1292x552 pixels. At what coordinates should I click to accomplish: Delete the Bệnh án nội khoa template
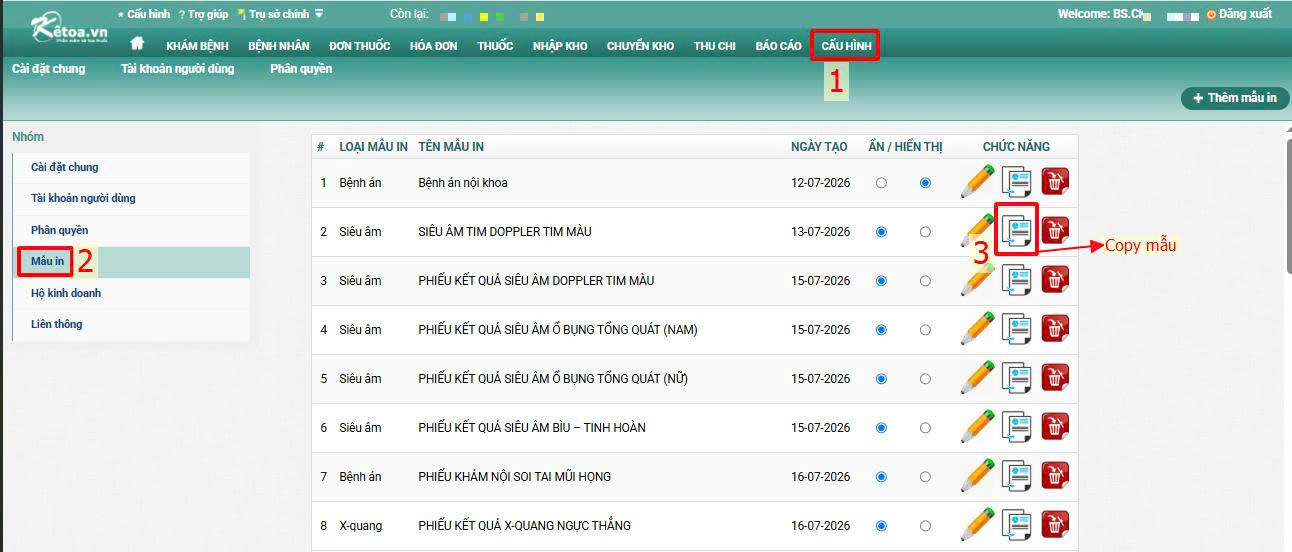click(x=1055, y=182)
